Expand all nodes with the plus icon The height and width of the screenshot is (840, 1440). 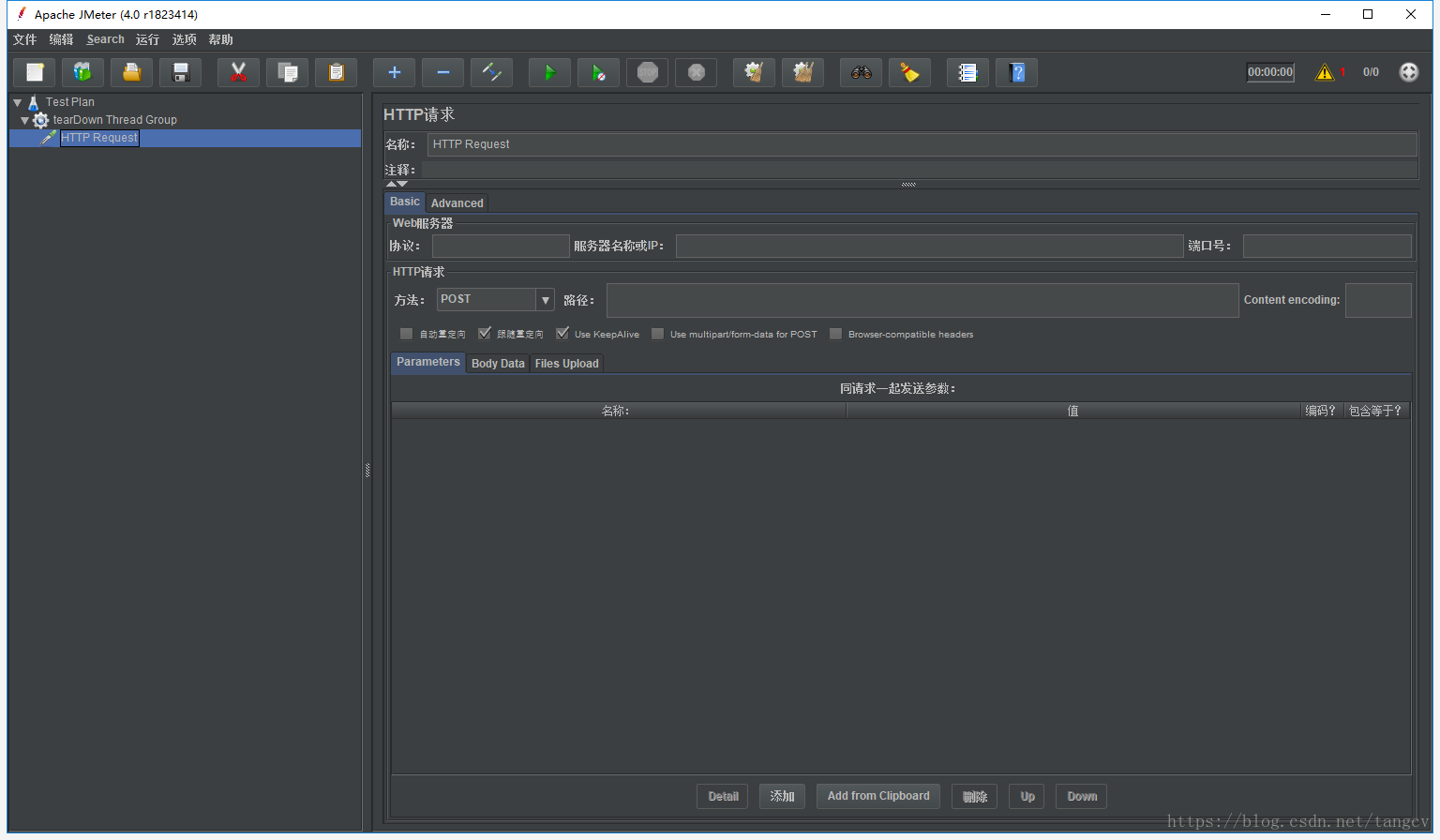click(x=394, y=72)
